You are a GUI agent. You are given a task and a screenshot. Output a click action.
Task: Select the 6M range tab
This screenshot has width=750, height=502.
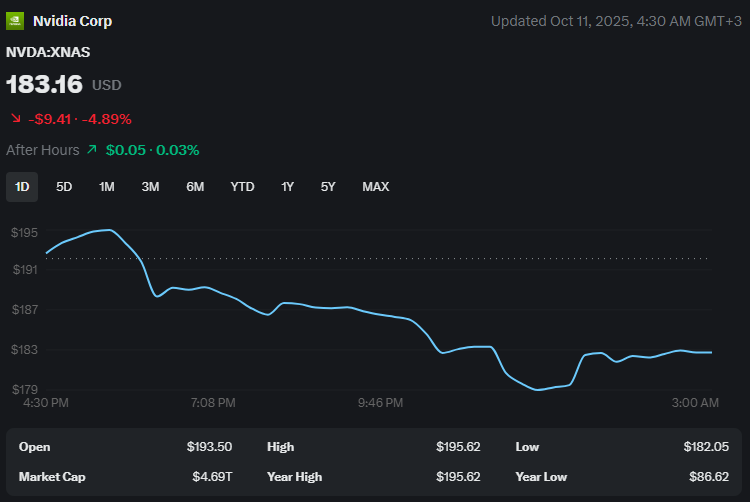coord(195,187)
